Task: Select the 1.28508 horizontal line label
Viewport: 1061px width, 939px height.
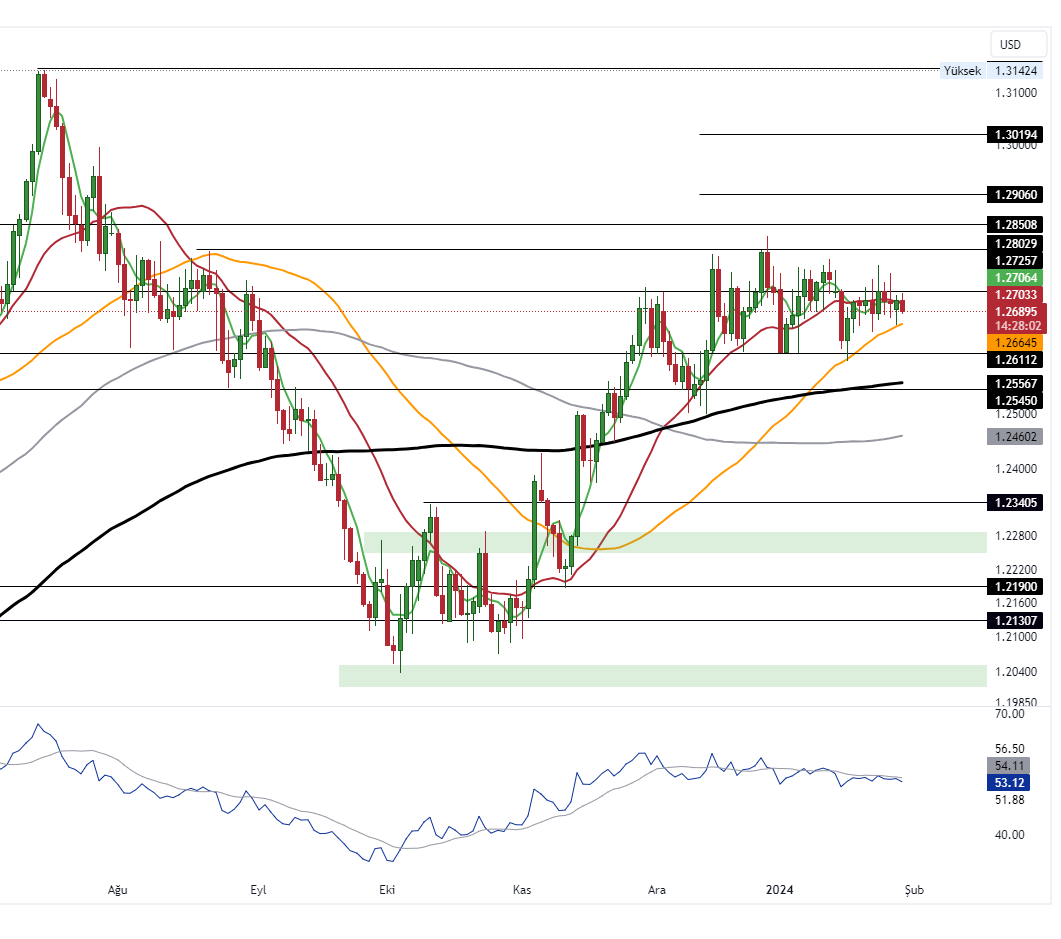Action: [1013, 224]
